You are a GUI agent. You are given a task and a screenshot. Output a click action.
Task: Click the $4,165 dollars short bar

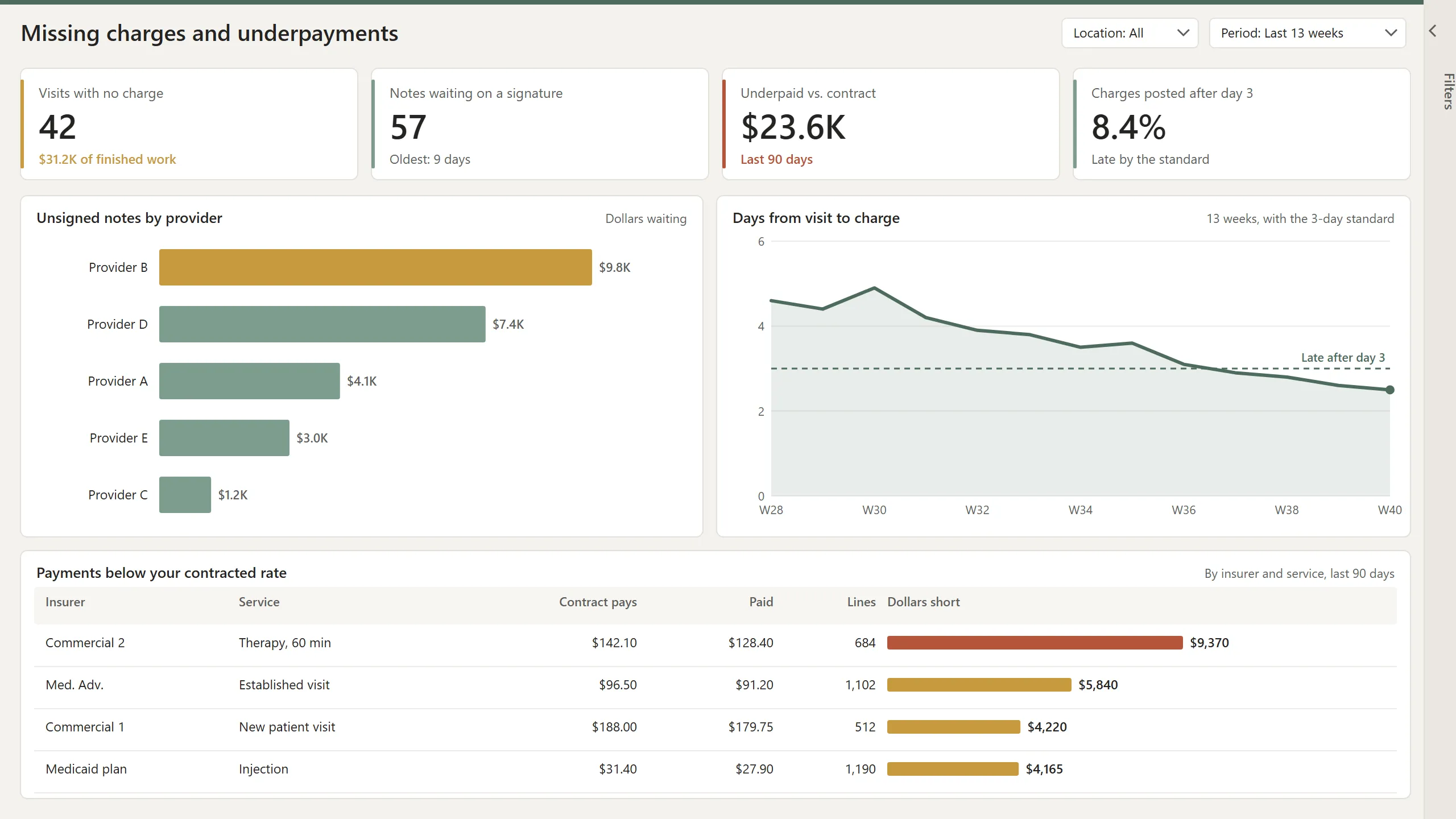953,769
